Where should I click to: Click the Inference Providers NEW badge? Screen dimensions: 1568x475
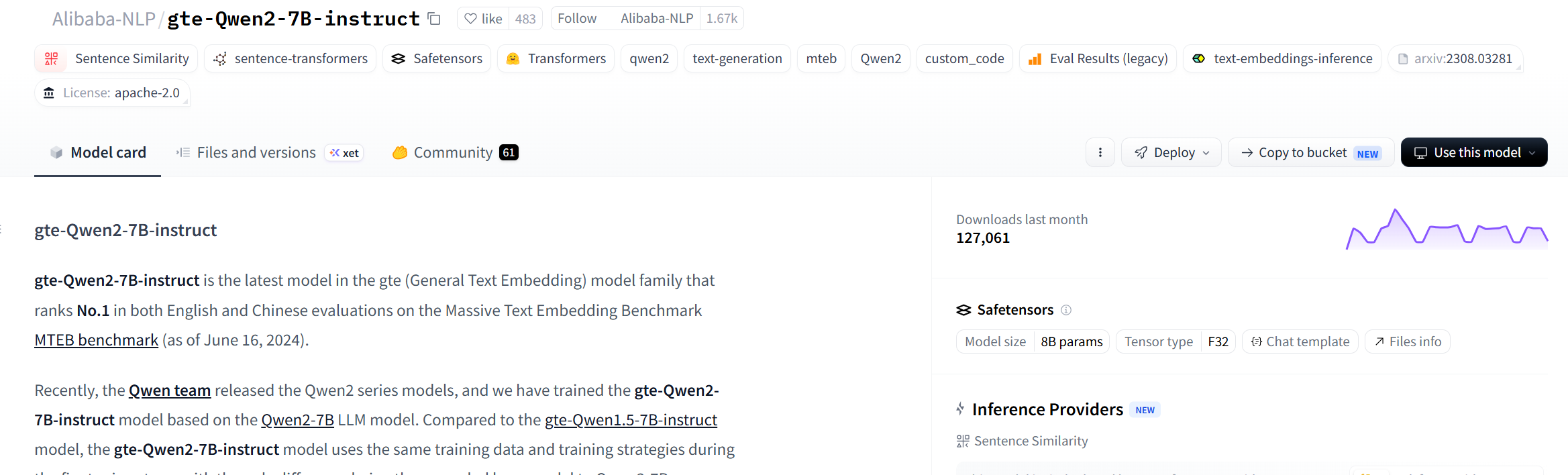point(1145,410)
